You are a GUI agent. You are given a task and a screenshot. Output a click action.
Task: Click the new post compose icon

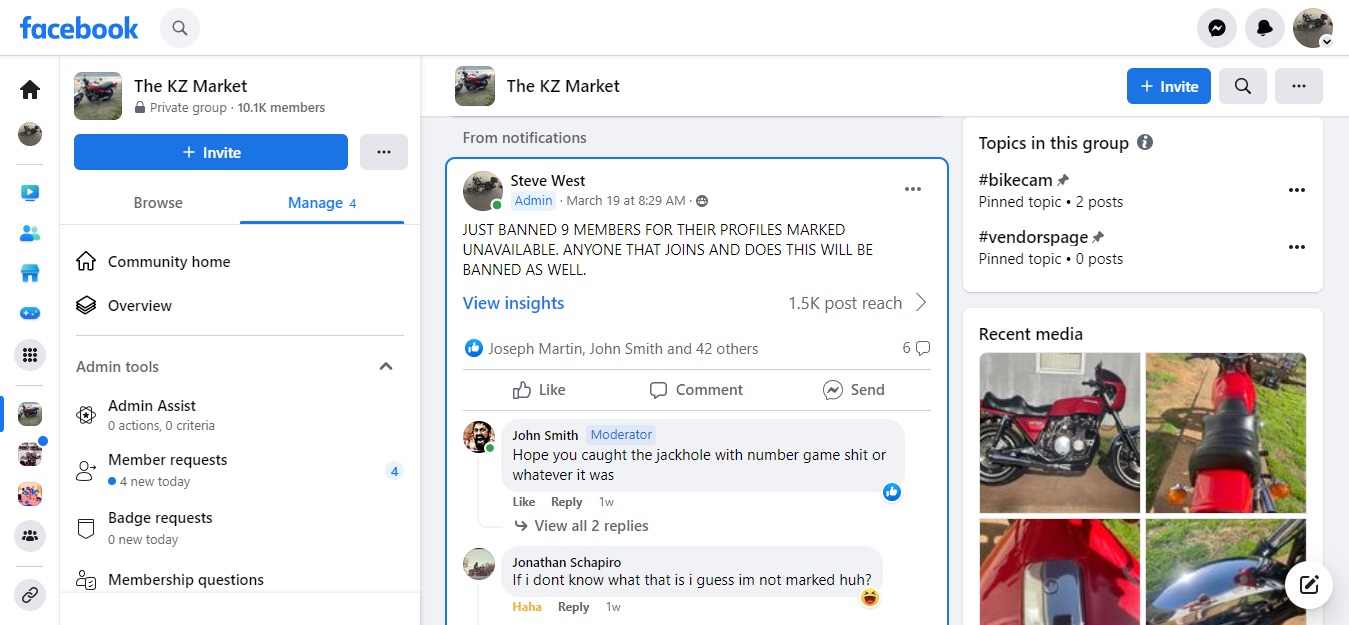(x=1308, y=585)
